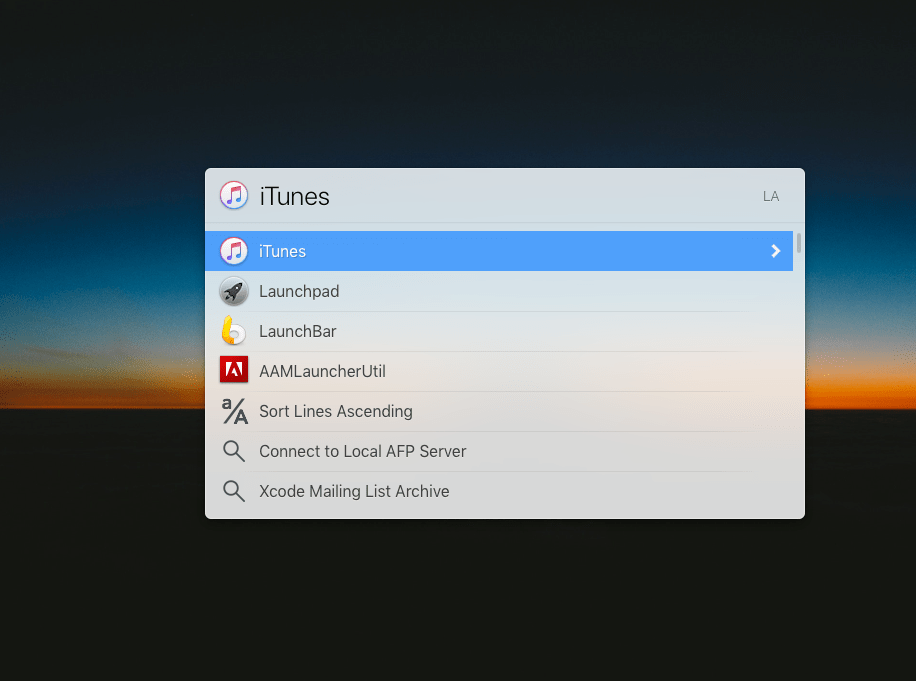Click the red Adobe AAMLauncherUtil icon

point(234,370)
